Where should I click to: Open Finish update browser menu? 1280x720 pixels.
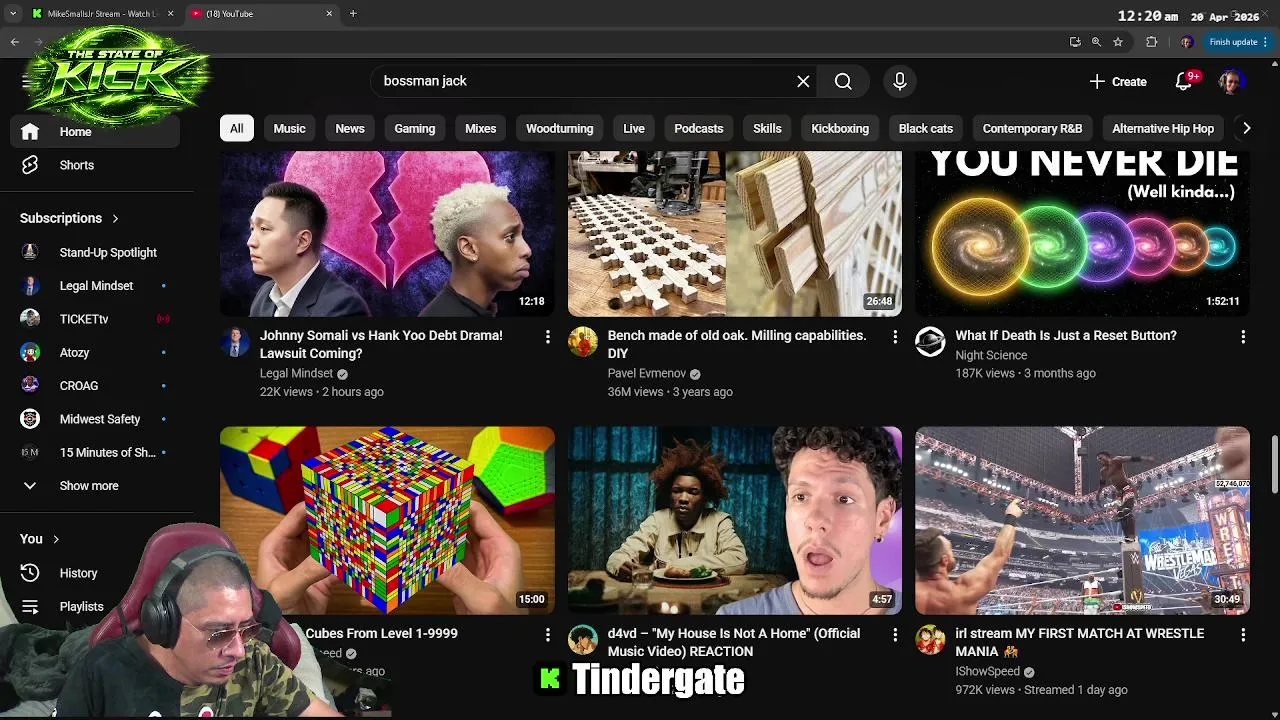point(1239,42)
